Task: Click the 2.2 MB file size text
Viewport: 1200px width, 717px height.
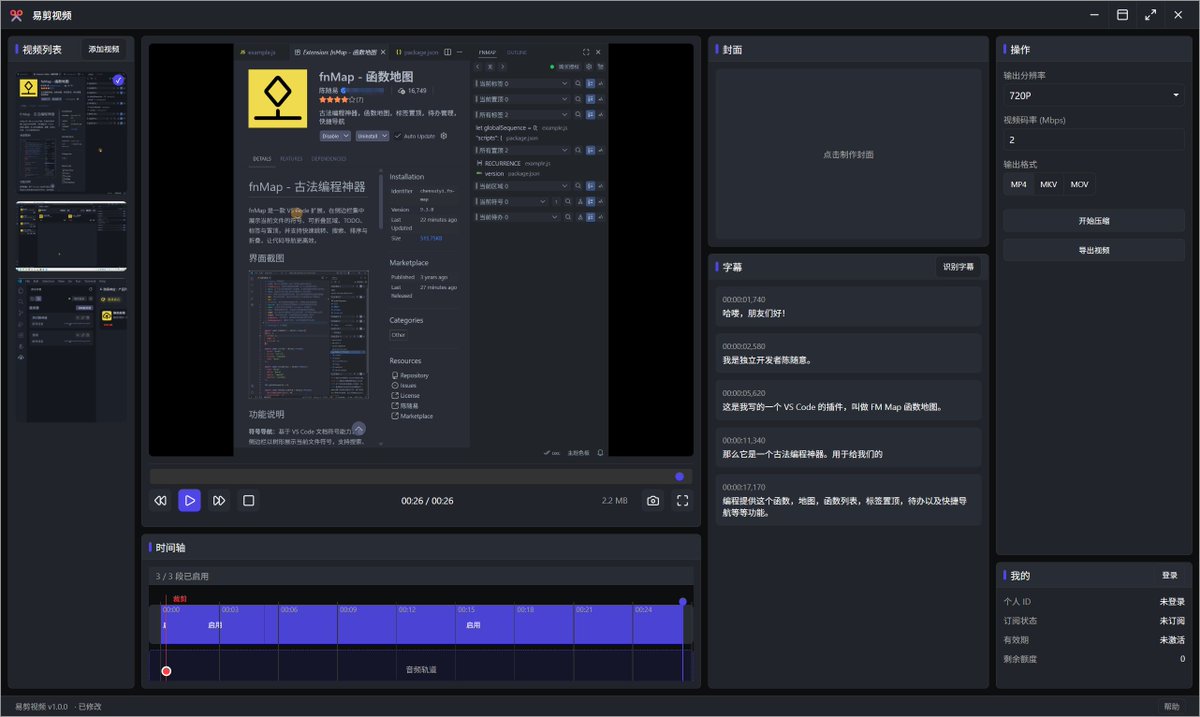Action: 614,501
